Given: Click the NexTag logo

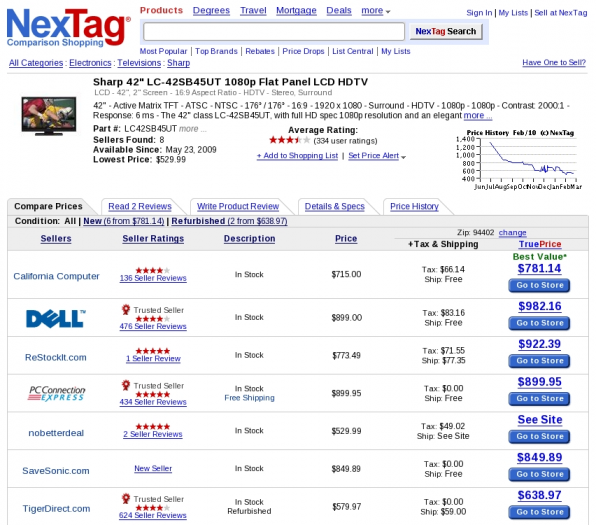Looking at the screenshot, I should (x=68, y=27).
